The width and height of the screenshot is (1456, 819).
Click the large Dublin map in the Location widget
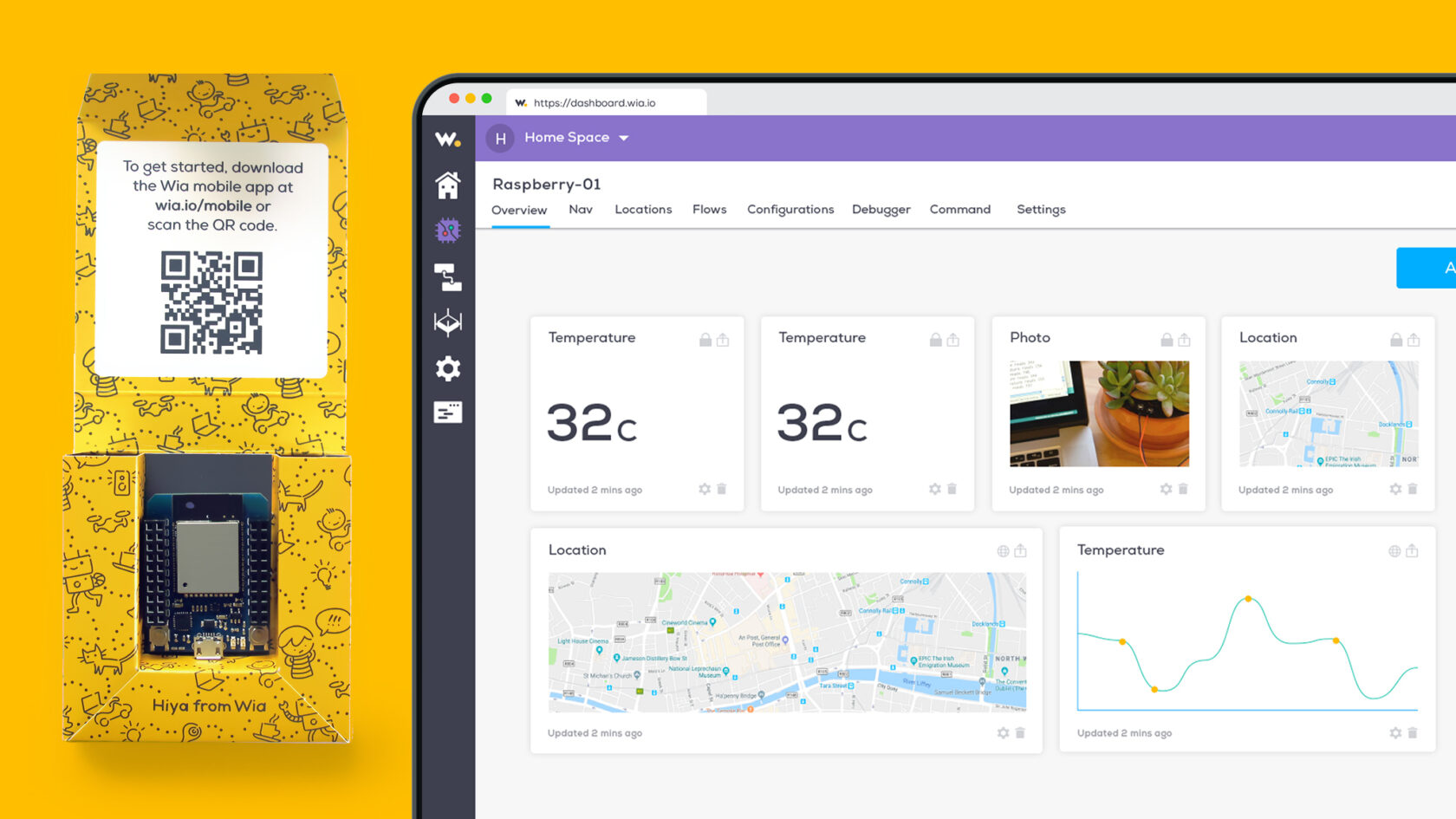point(787,642)
